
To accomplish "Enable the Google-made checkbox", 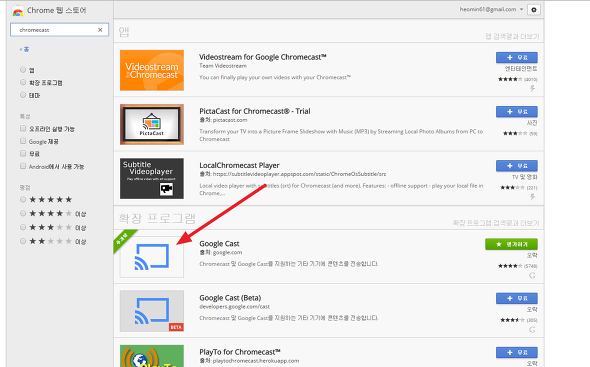I will pyautogui.click(x=23, y=141).
